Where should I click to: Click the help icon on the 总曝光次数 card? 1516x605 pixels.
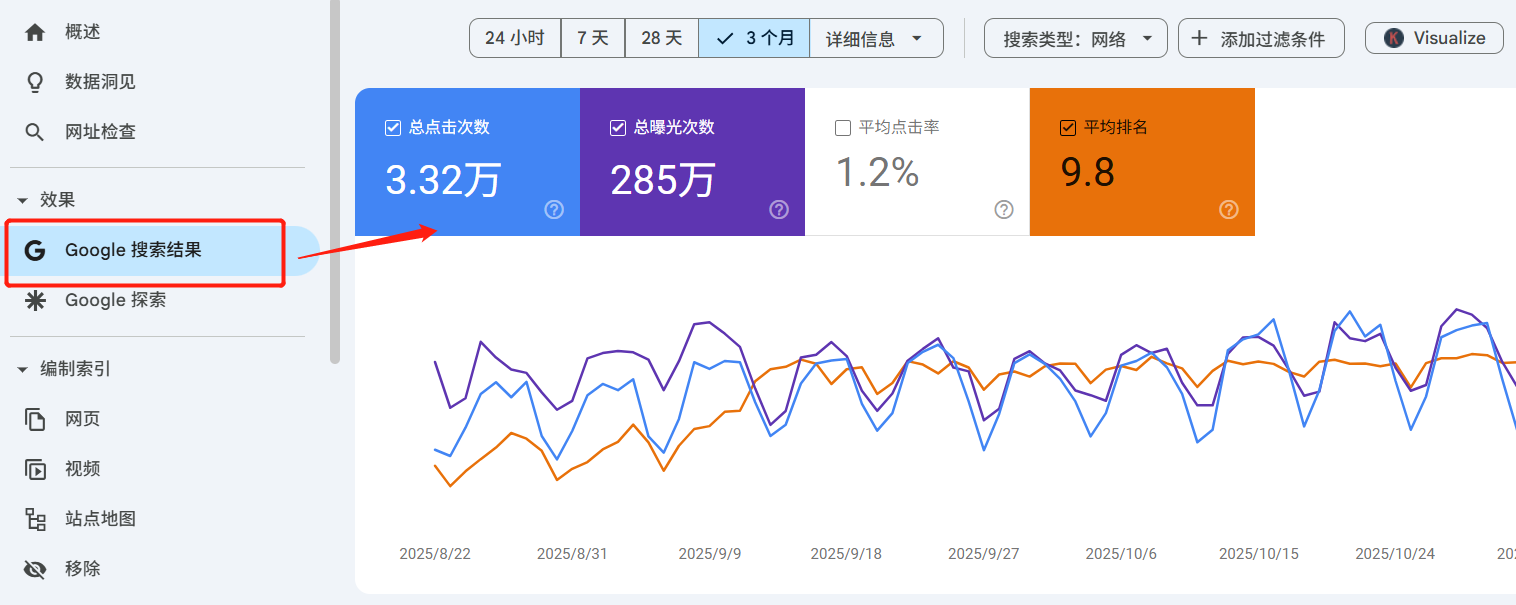point(778,210)
